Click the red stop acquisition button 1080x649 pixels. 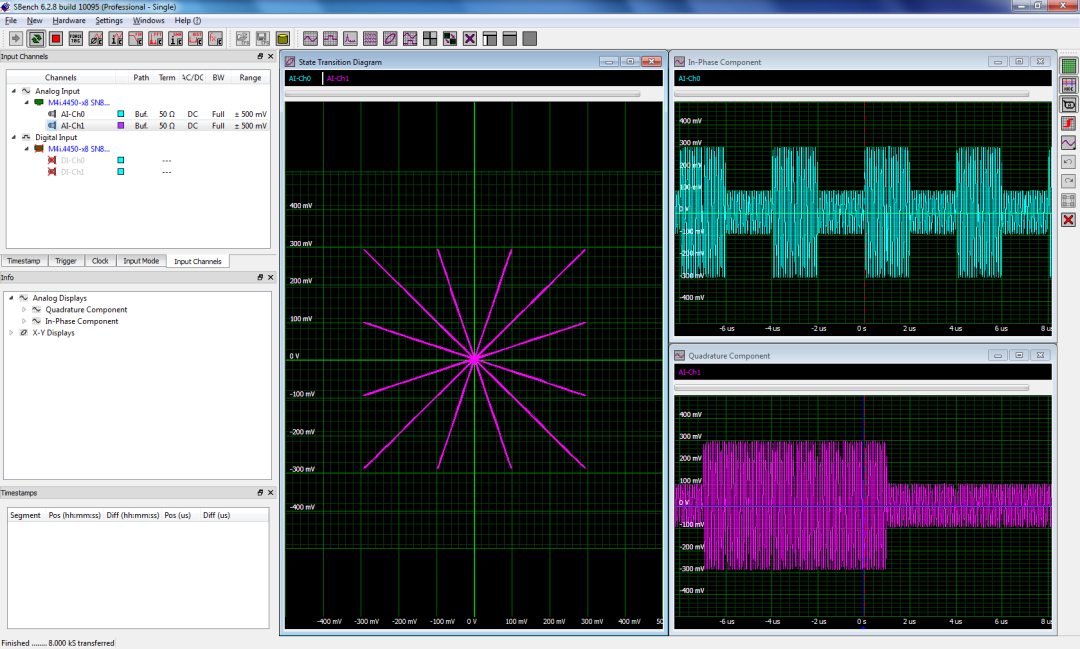56,39
